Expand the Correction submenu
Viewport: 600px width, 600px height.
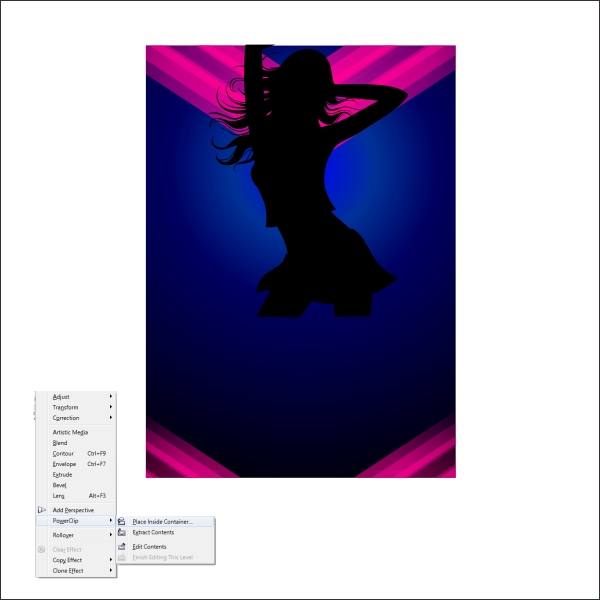[66, 418]
